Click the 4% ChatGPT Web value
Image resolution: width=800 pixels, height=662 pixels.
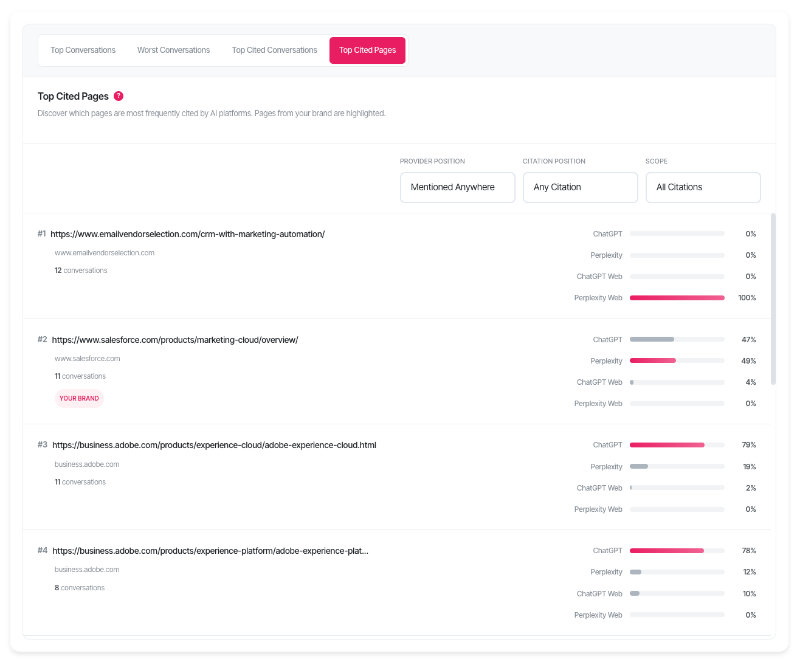[x=751, y=382]
